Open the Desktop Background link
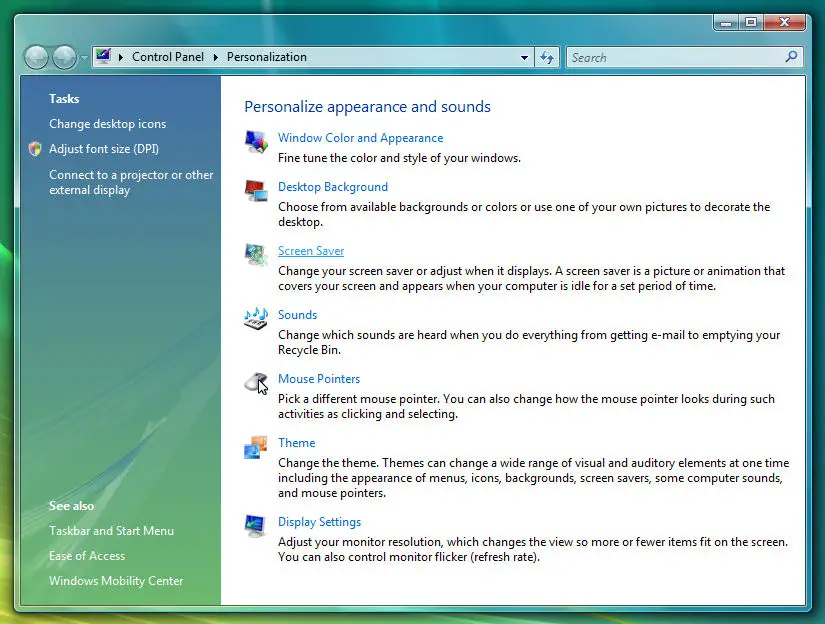825x624 pixels. point(333,187)
